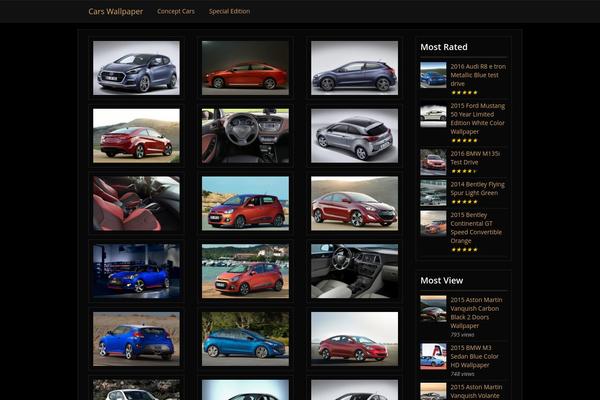Open the grey interior dashboard thumbnail

[354, 271]
